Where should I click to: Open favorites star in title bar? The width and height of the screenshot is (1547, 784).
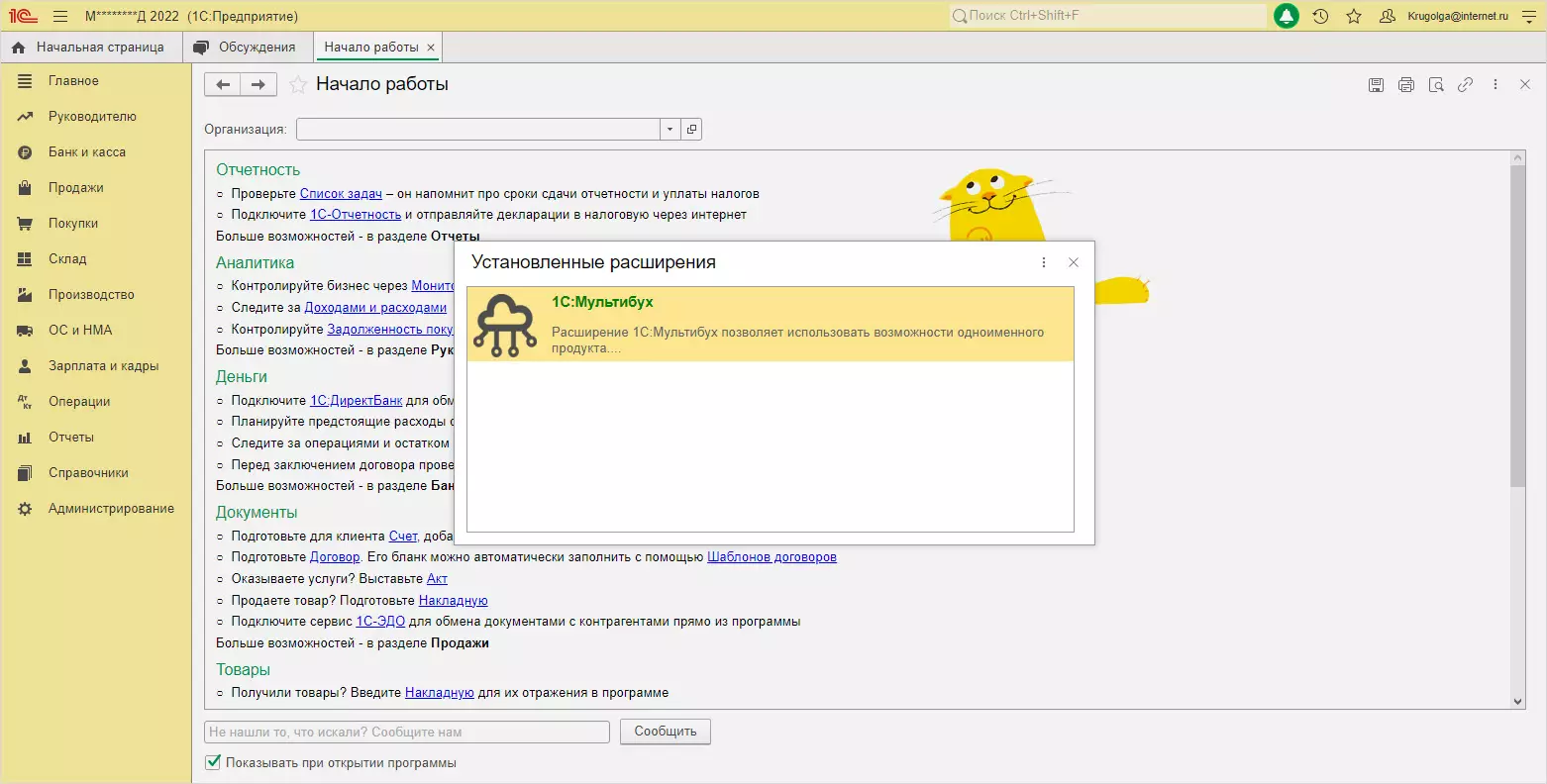tap(1354, 16)
